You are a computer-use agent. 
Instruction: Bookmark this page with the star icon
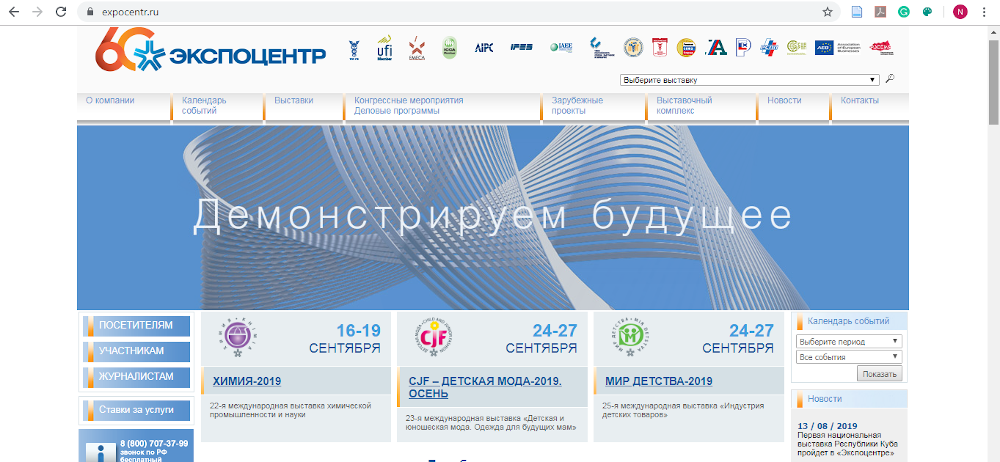pos(827,11)
